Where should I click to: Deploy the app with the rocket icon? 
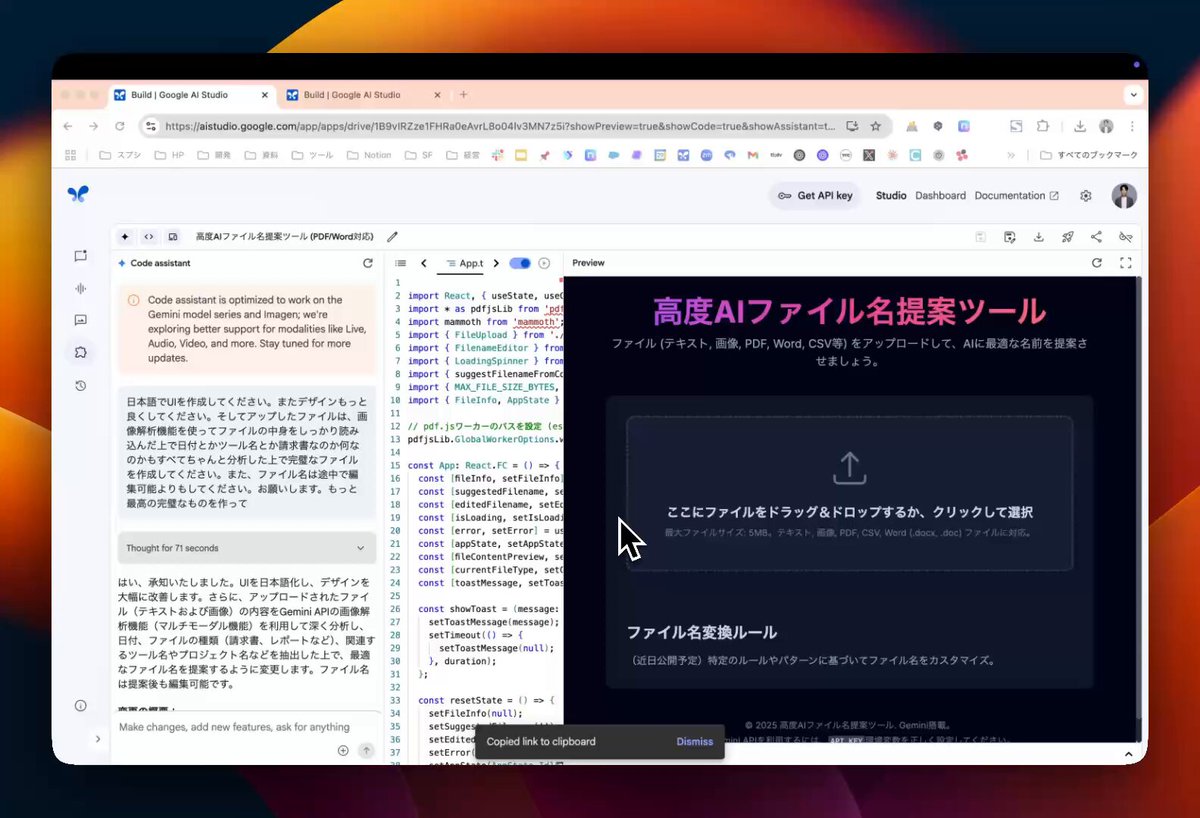coord(1068,237)
